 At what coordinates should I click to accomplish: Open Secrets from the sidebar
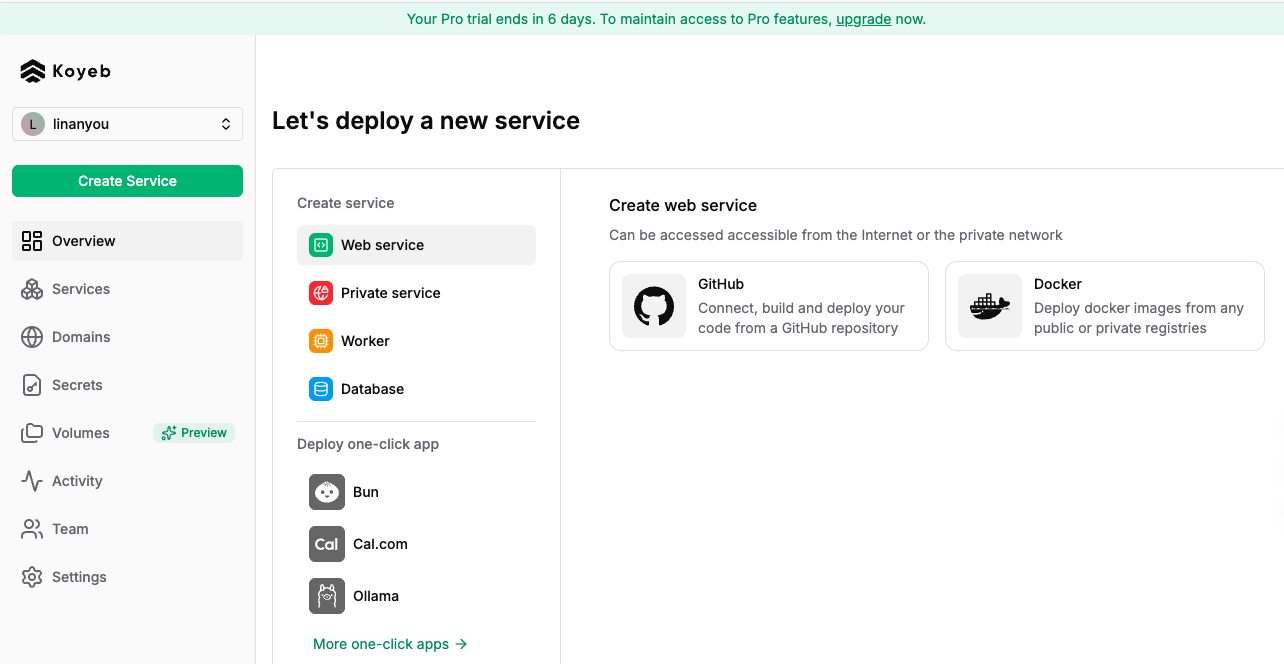pyautogui.click(x=77, y=385)
